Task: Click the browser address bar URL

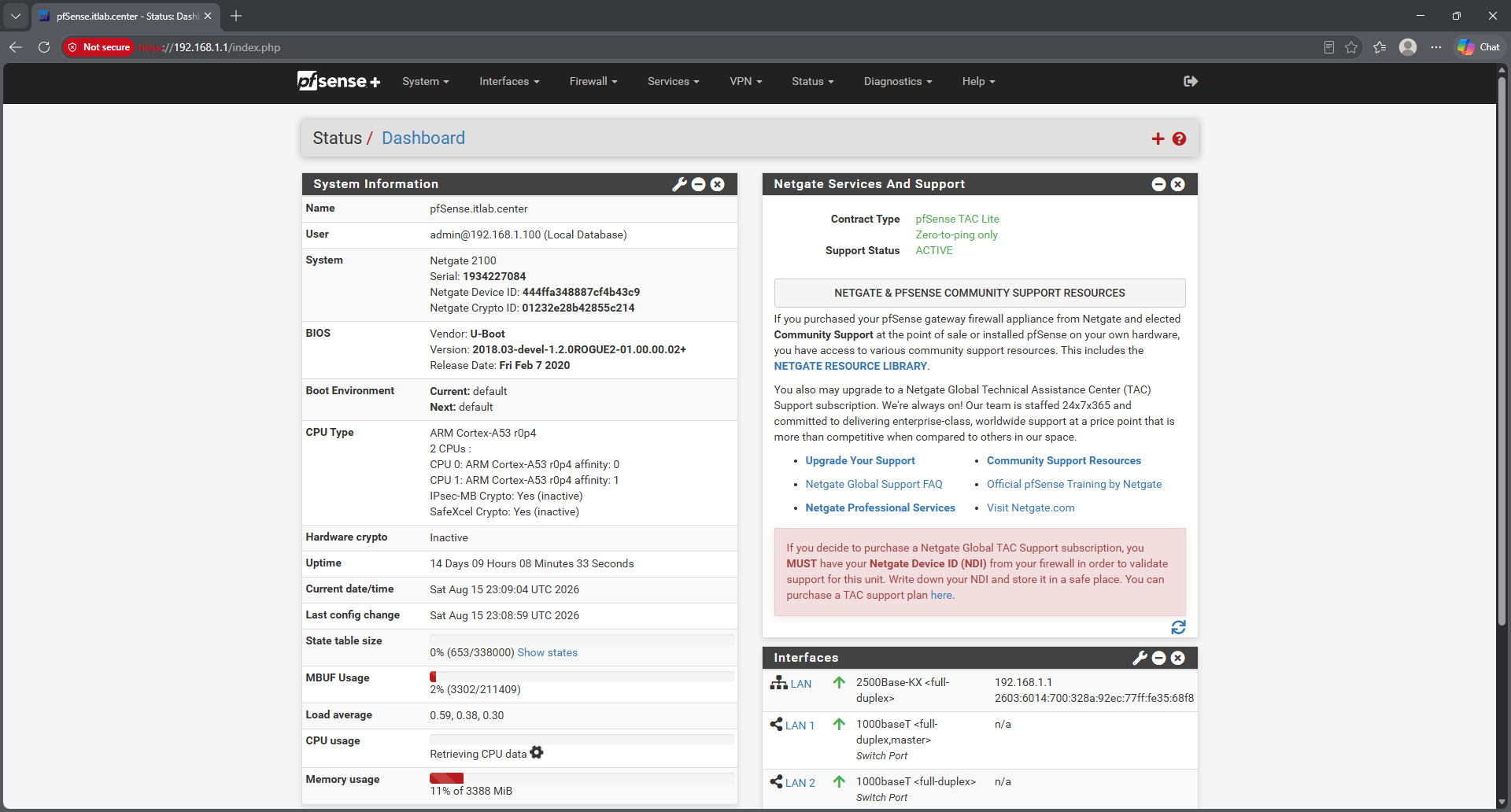Action: coord(209,47)
